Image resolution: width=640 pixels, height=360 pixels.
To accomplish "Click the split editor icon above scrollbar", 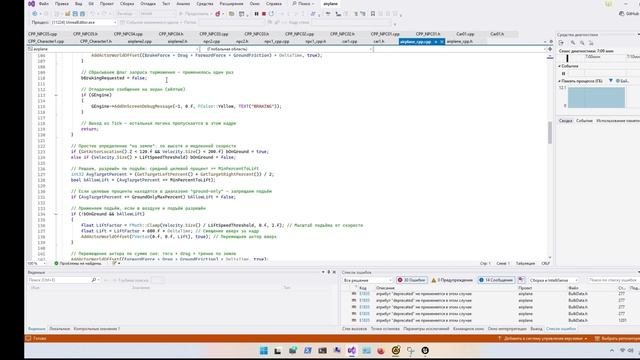I will [x=550, y=49].
